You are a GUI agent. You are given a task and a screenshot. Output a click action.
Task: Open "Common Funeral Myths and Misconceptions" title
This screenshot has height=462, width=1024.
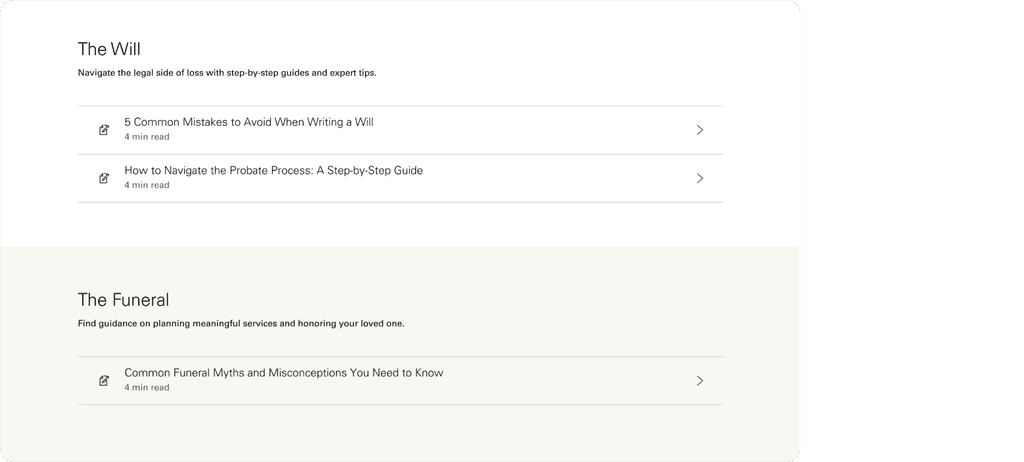[283, 373]
